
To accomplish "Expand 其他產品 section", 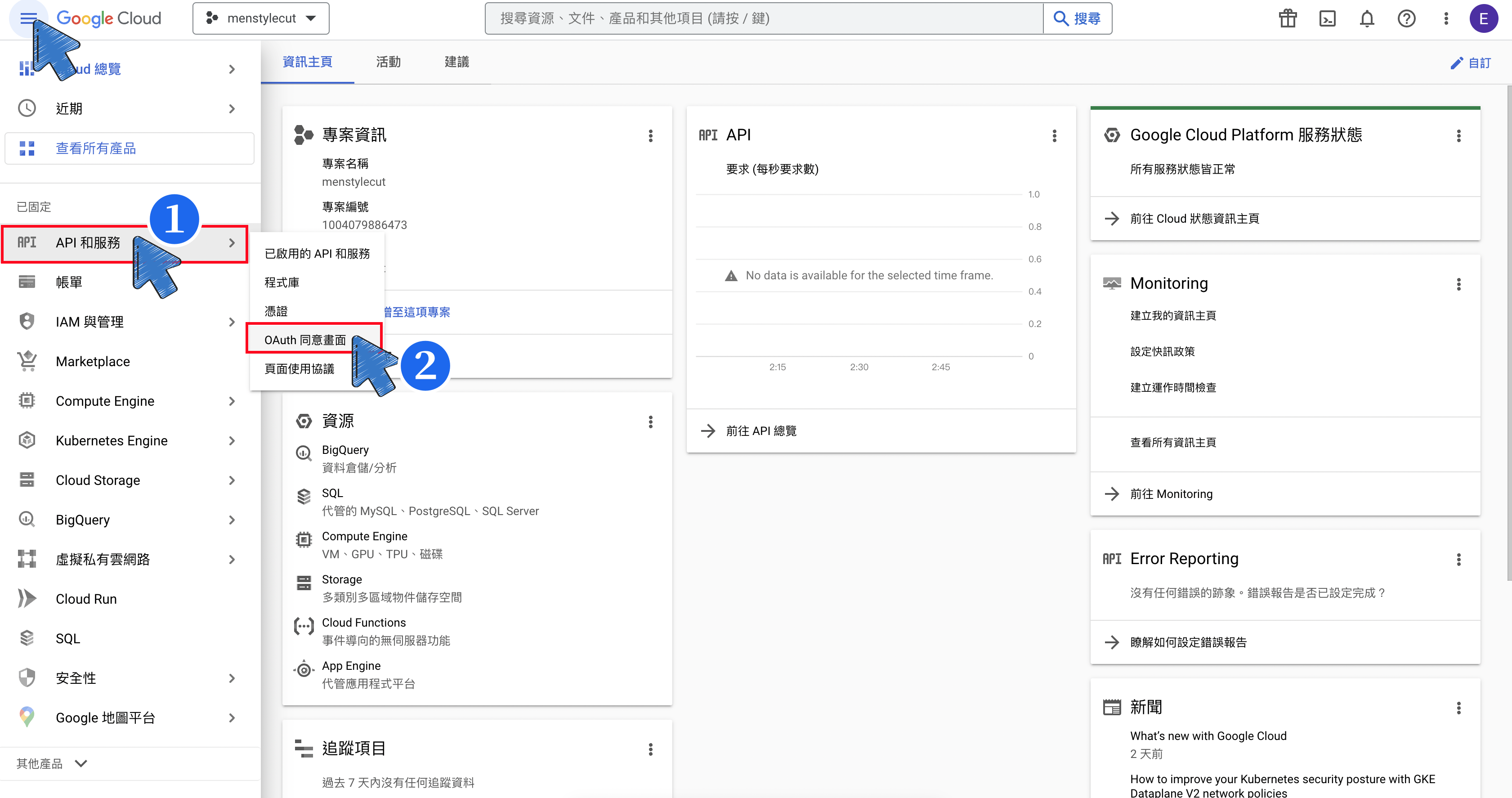I will (52, 763).
